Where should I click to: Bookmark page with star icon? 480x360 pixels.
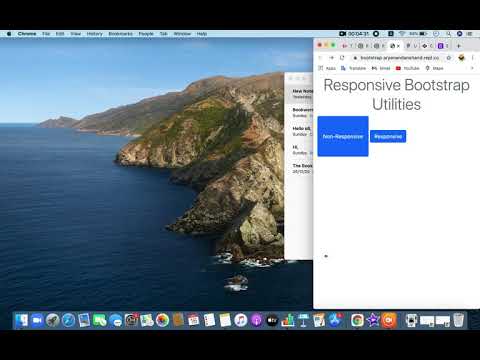pos(449,58)
